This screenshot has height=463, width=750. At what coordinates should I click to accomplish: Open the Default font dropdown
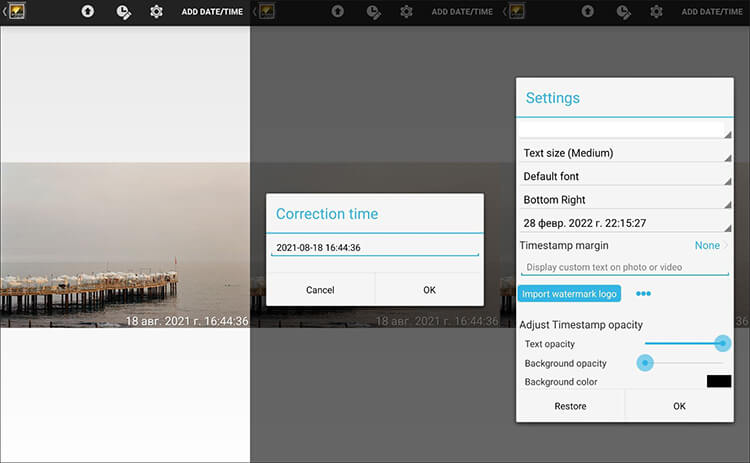[625, 176]
